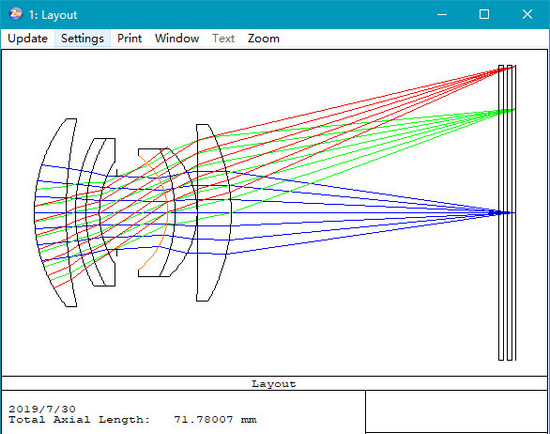Screen dimensions: 550x434
Task: Click the last lens element before the image plane
Action: click(x=213, y=213)
